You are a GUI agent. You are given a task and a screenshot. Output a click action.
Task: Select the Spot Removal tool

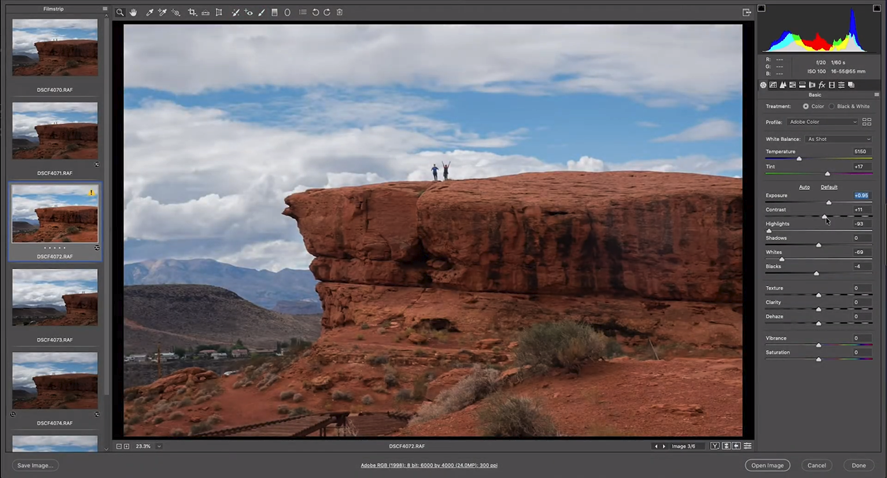point(235,12)
